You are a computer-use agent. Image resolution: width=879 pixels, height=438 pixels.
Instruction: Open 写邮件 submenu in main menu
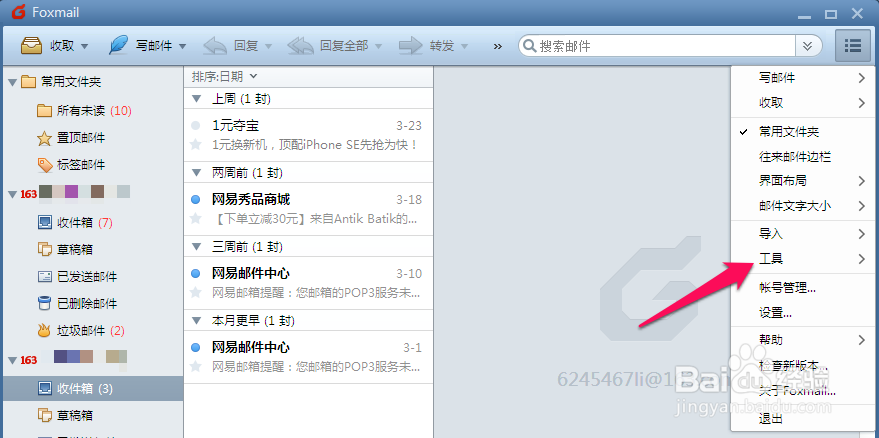(805, 78)
